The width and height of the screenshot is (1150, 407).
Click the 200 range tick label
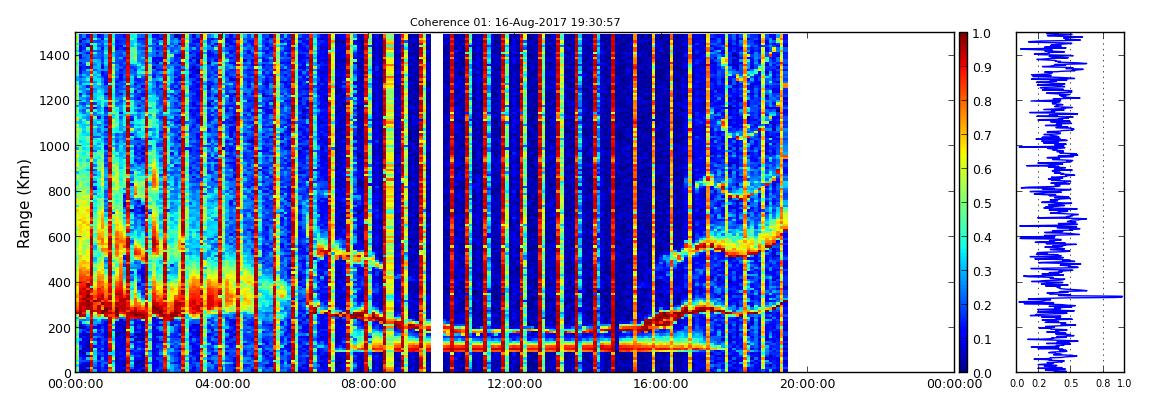pos(59,328)
